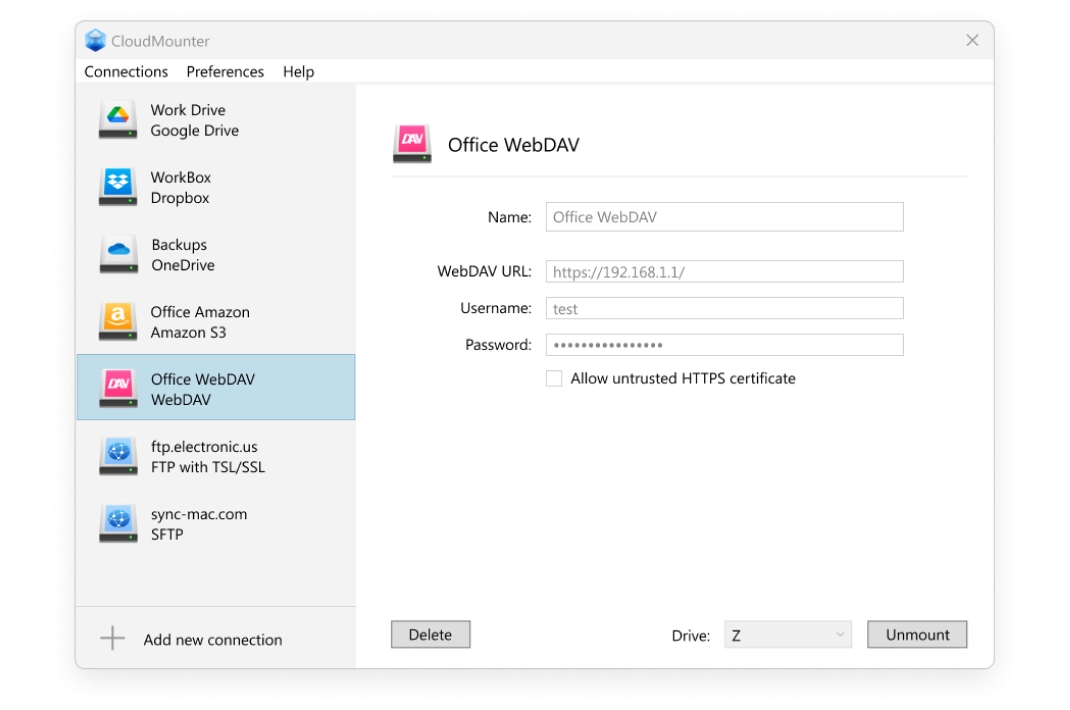The width and height of the screenshot is (1070, 710).
Task: Select the Backups OneDrive drive icon
Action: (x=118, y=254)
